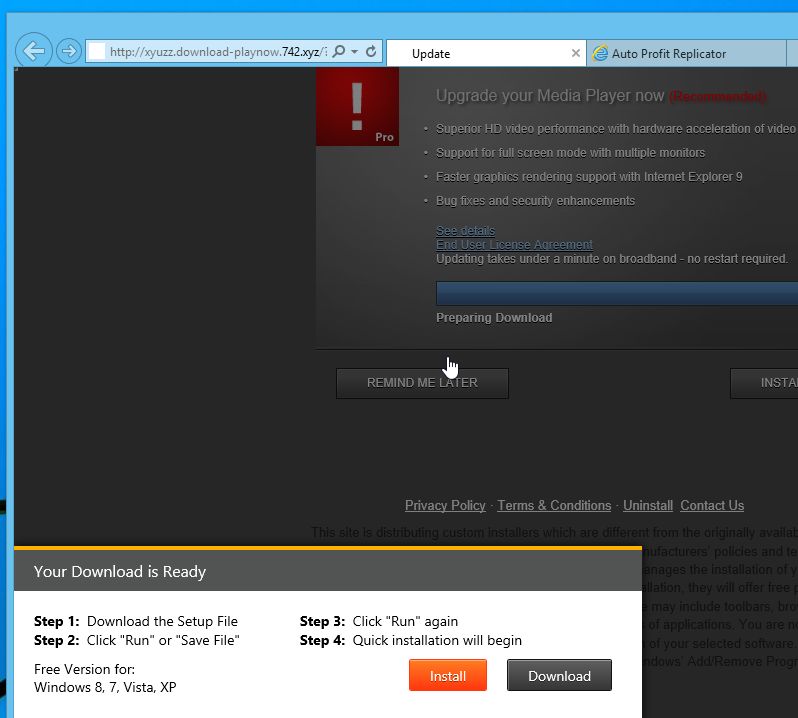Click the red "(Recommended)" label
The height and width of the screenshot is (718, 798).
tap(717, 97)
